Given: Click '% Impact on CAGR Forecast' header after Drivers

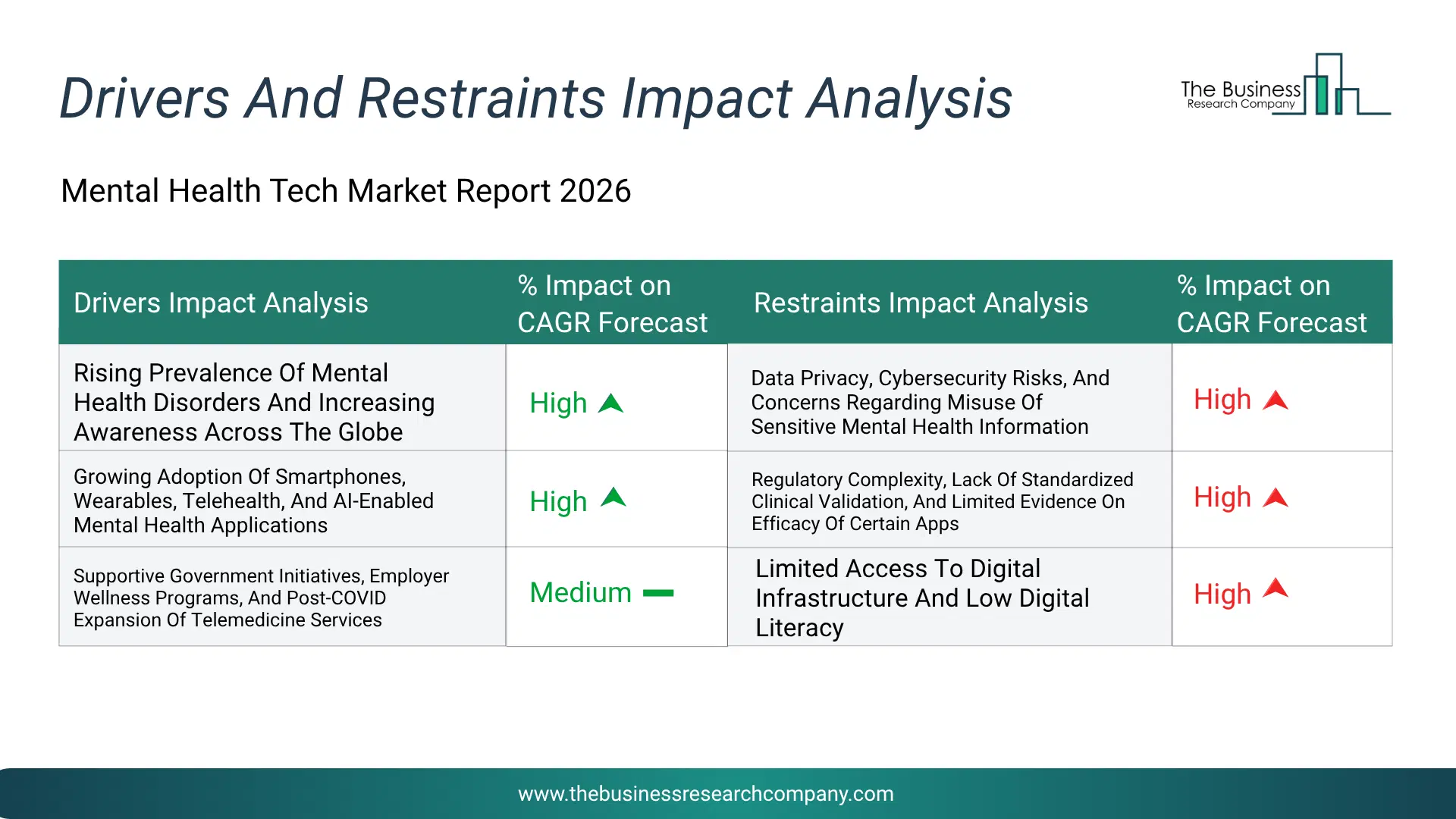Looking at the screenshot, I should [x=613, y=303].
